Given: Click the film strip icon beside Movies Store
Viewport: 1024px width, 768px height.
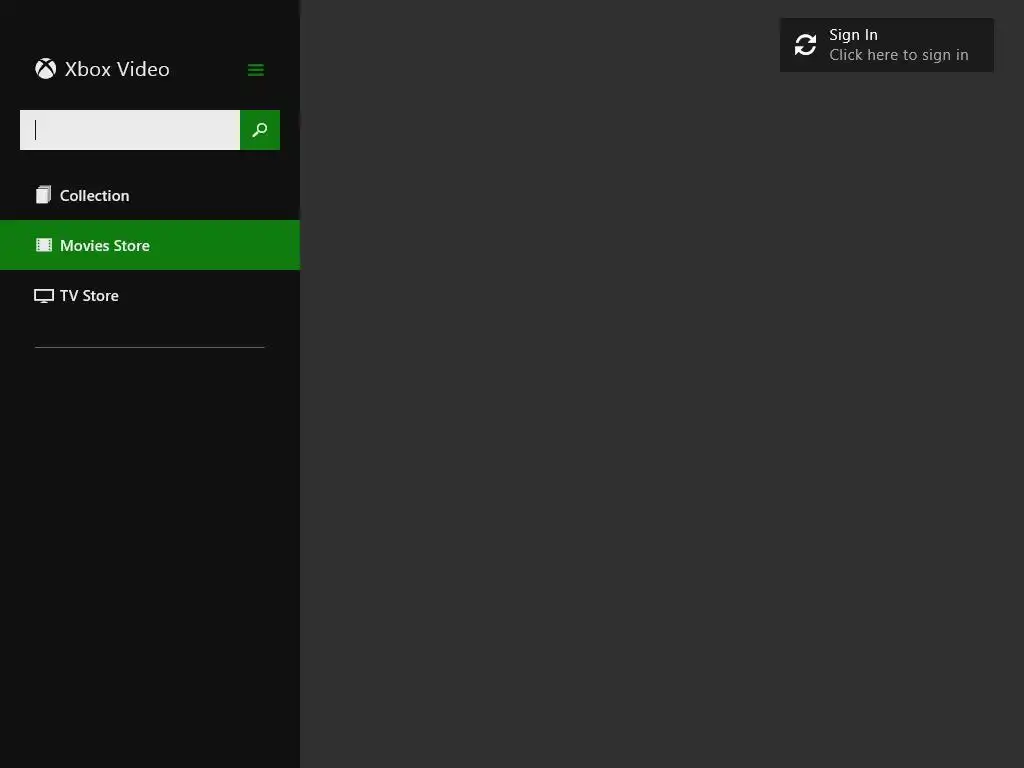Looking at the screenshot, I should point(44,245).
